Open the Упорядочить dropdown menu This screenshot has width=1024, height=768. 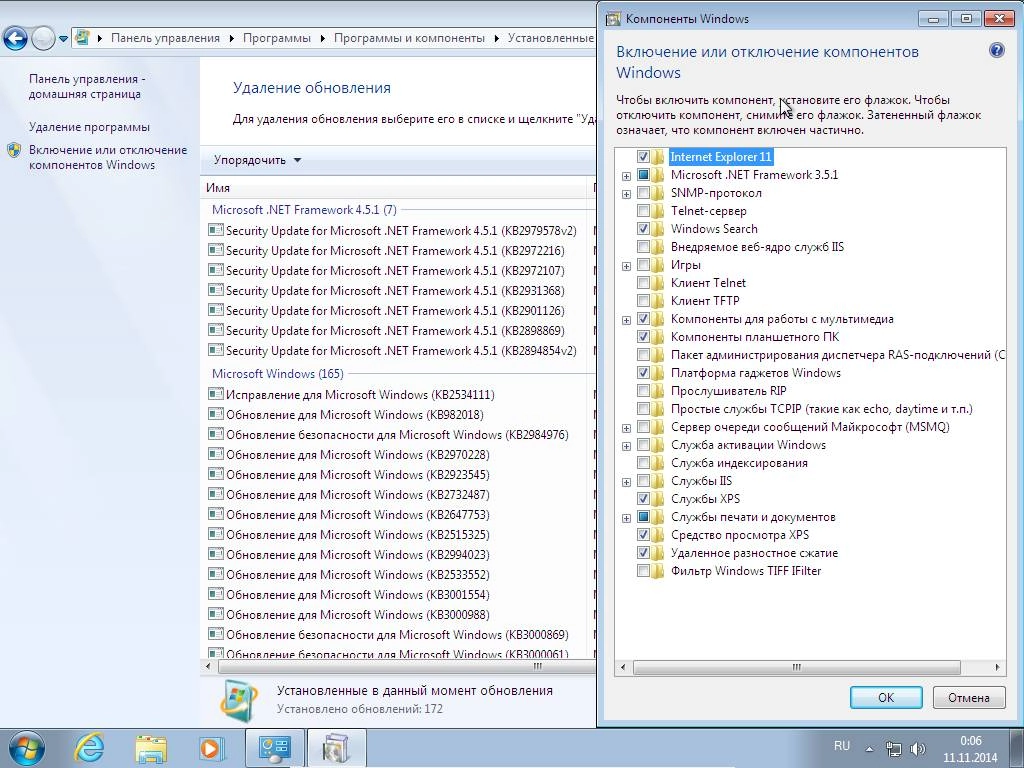pos(257,160)
